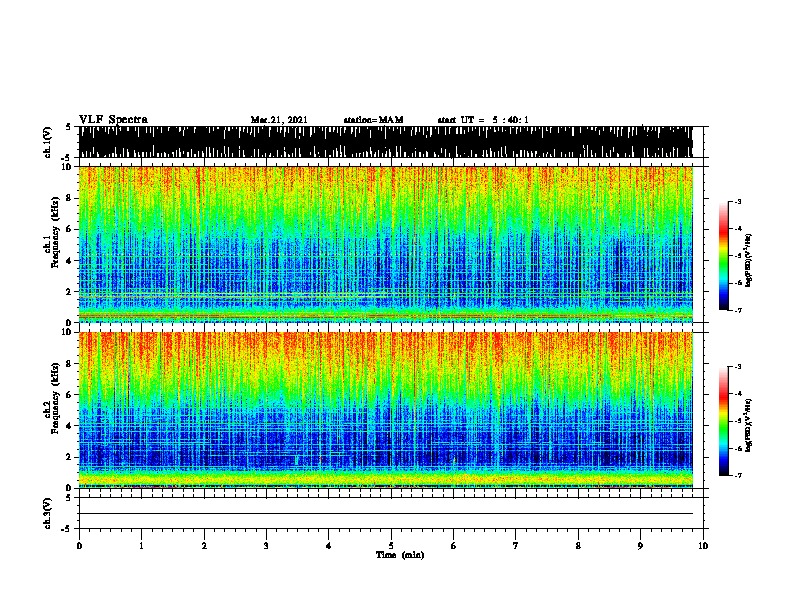
Task: Click the color bar label beside ch.2
Action: coord(749,425)
